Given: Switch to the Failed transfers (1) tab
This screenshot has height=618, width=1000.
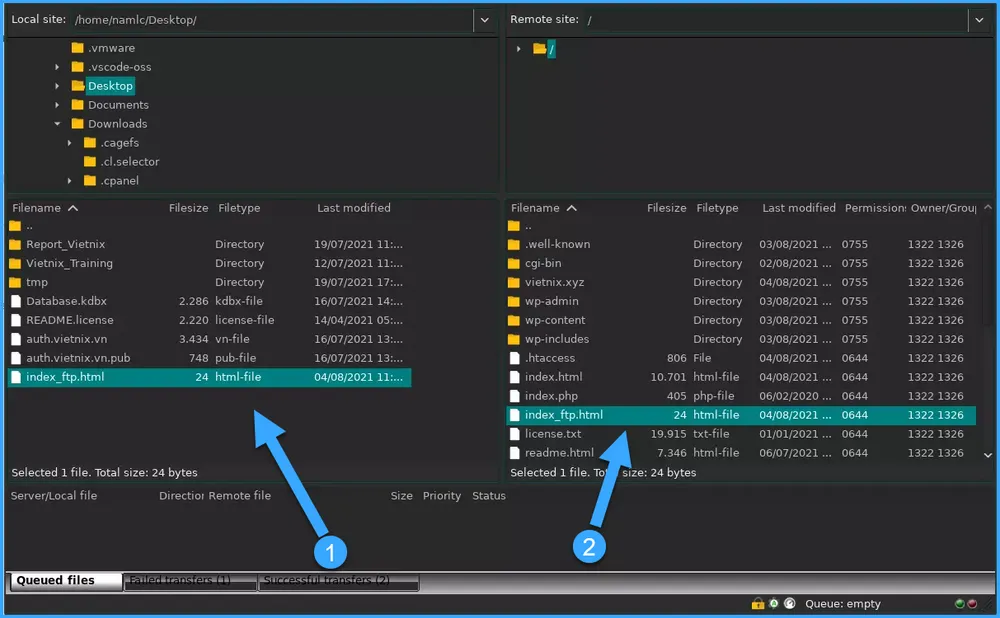Looking at the screenshot, I should (x=190, y=581).
